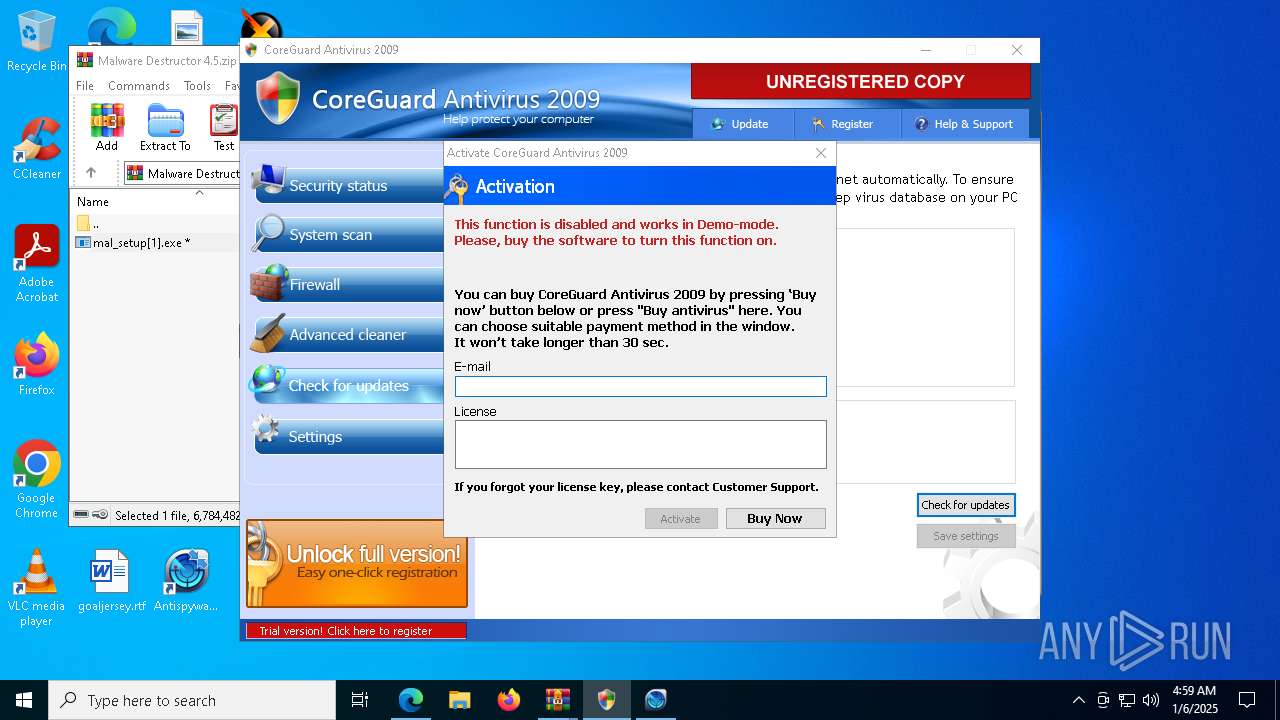1280x720 pixels.
Task: Minimize CoreGuard Antivirus window
Action: [926, 50]
